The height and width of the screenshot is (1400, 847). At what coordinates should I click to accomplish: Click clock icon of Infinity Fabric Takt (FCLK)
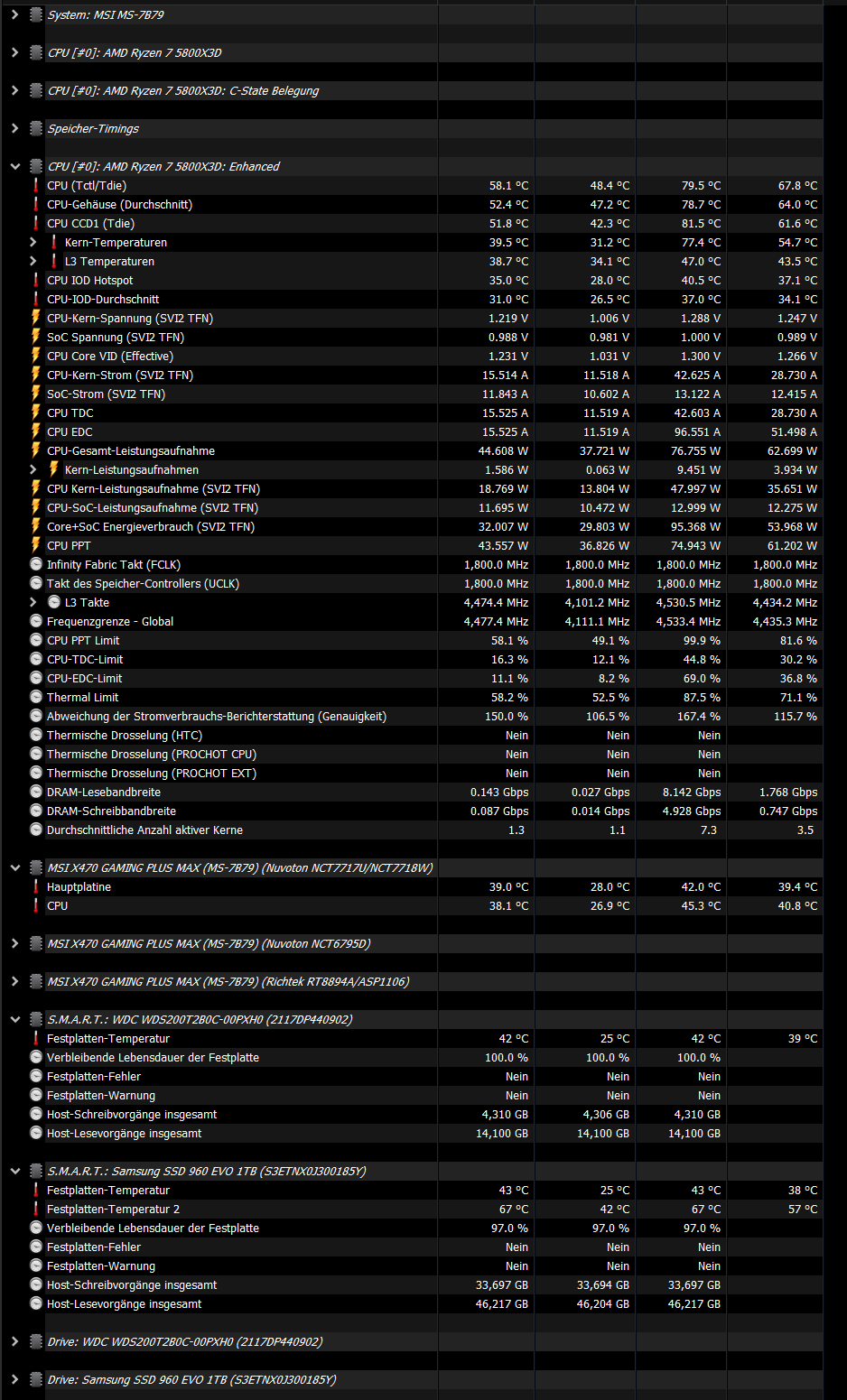click(36, 564)
